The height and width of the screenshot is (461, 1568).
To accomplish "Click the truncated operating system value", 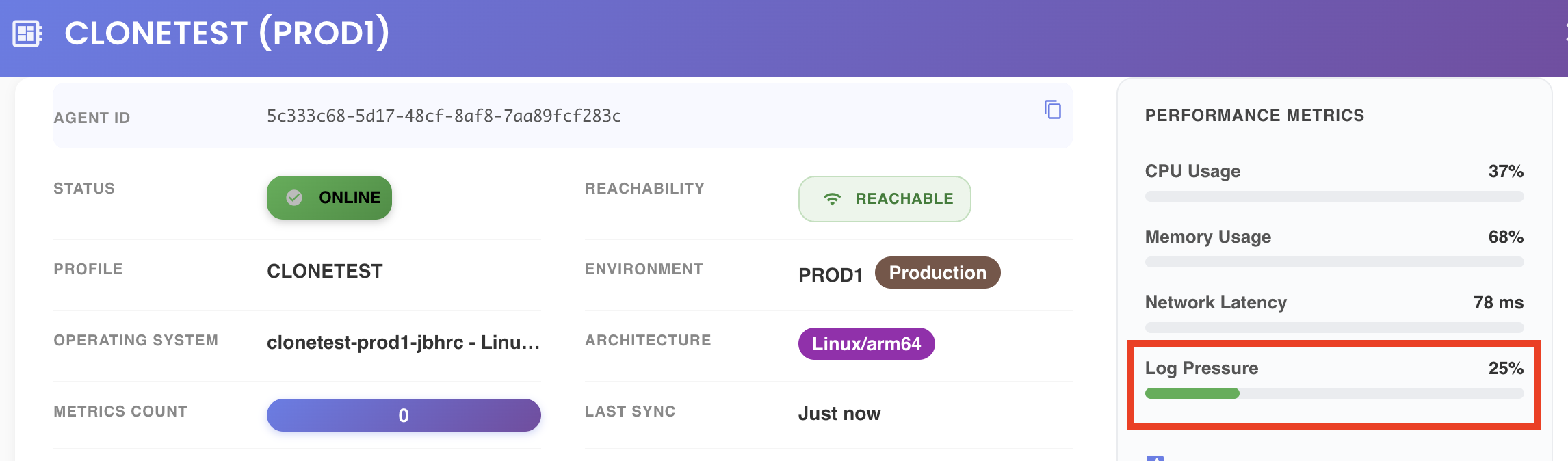I will pos(404,343).
